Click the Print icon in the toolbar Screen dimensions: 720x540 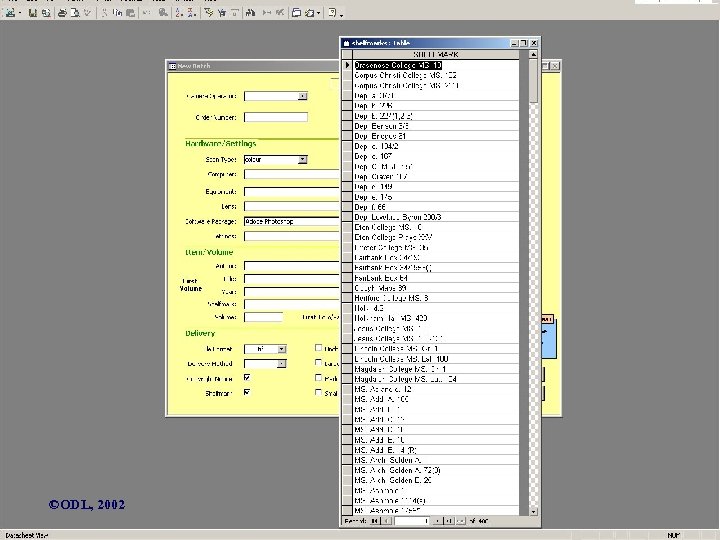coord(62,13)
